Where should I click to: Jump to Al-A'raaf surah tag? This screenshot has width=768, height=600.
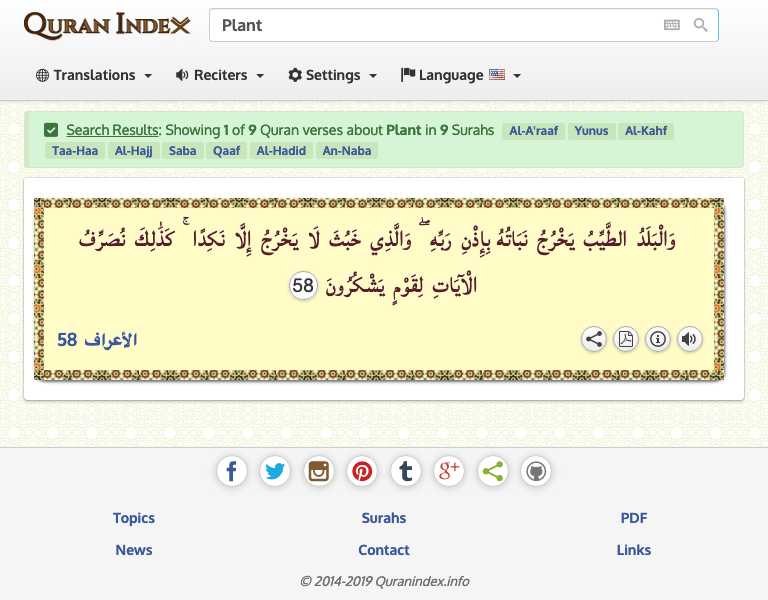533,131
